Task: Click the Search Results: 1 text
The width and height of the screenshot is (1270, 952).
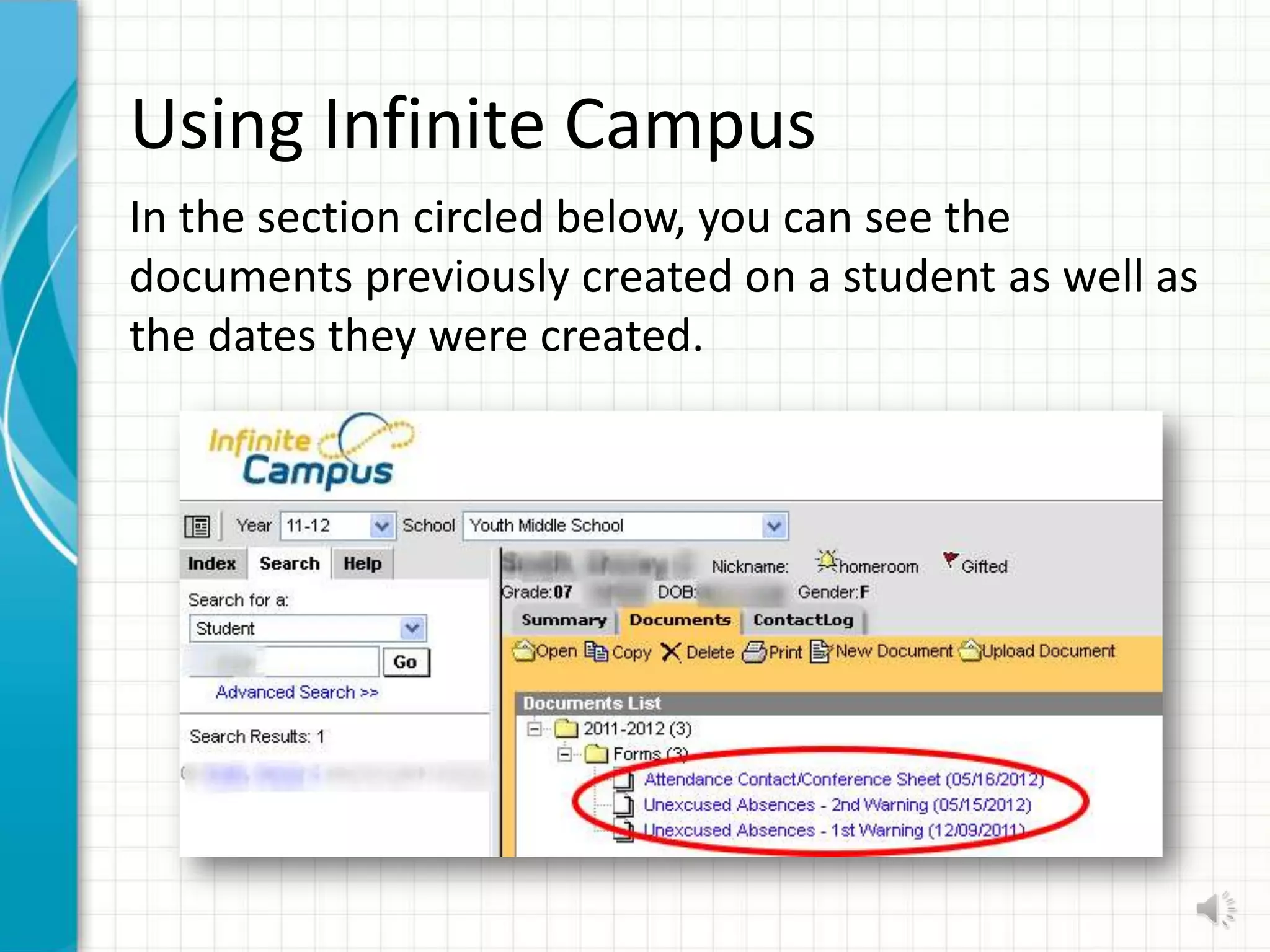Action: [x=257, y=736]
